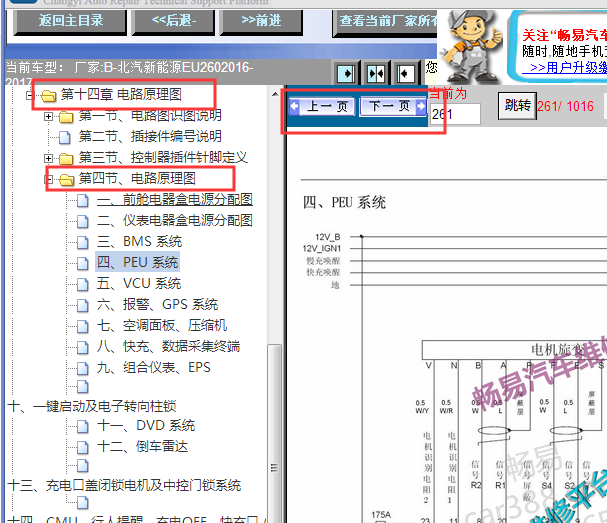This screenshot has width=607, height=523.
Task: Open 五、VCU 系统 in the tree
Action: [139, 284]
